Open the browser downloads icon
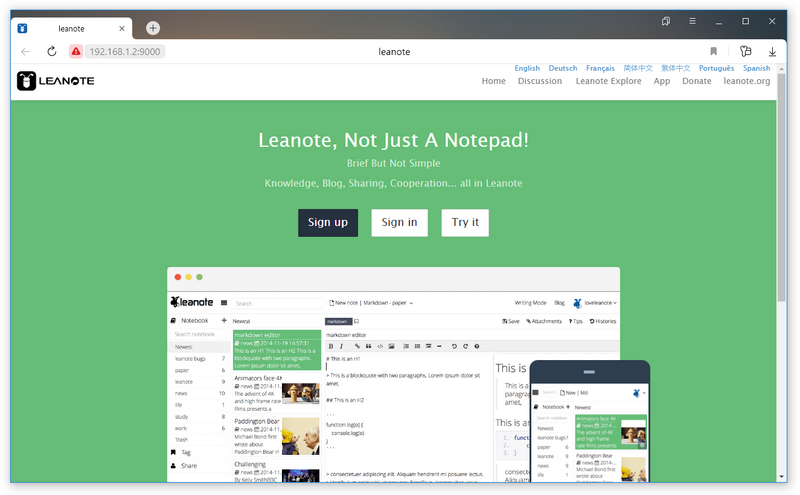The width and height of the screenshot is (800, 495). point(772,52)
